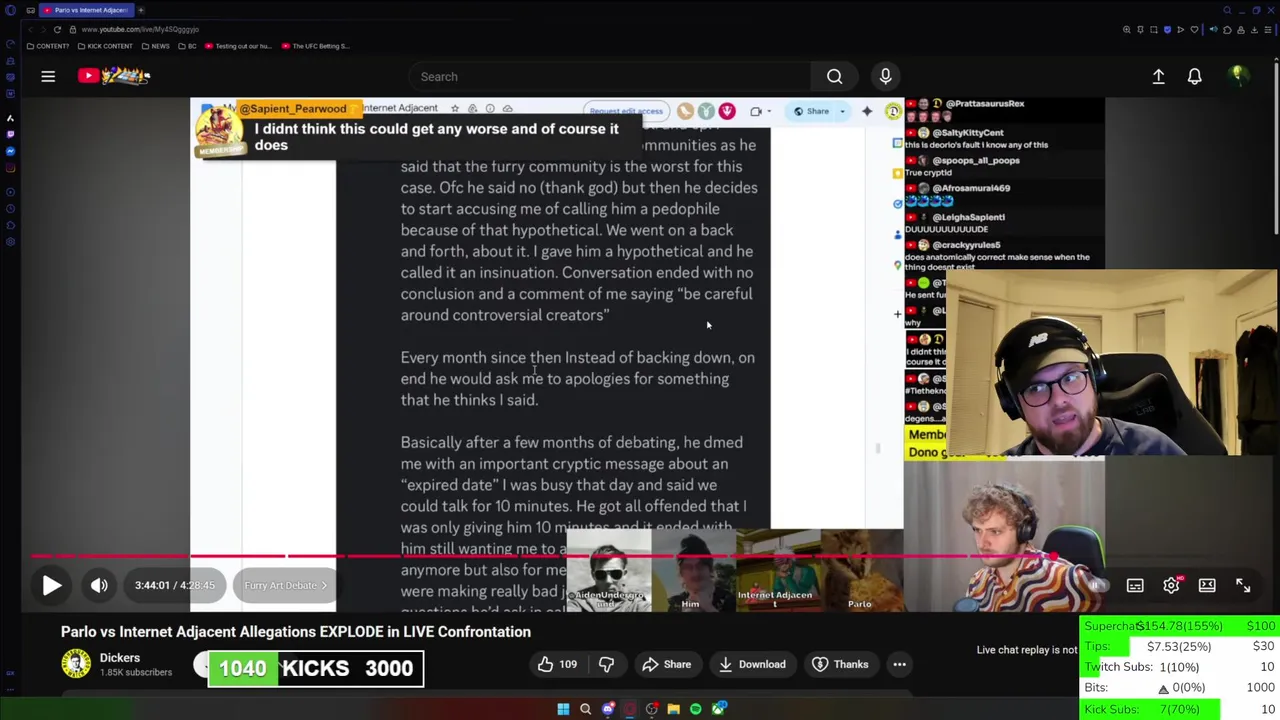Open the KICK CONTENT bookmarks folder
Viewport: 1280px width, 720px height.
105,46
